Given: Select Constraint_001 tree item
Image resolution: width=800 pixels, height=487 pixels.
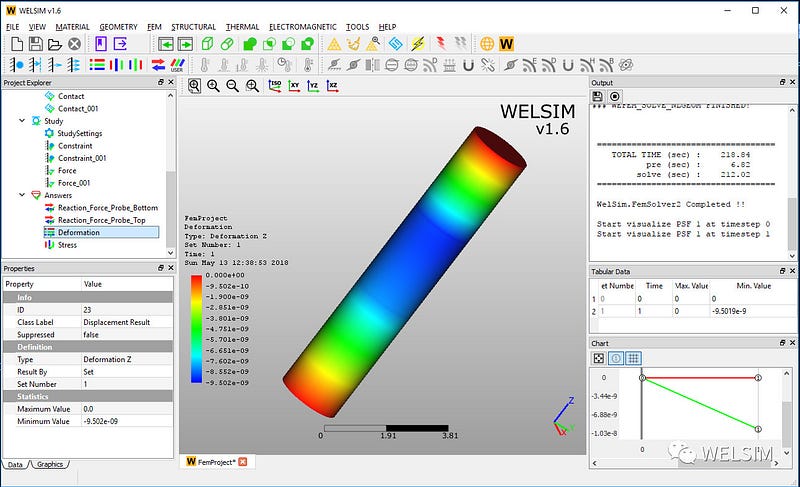Looking at the screenshot, I should click(82, 158).
